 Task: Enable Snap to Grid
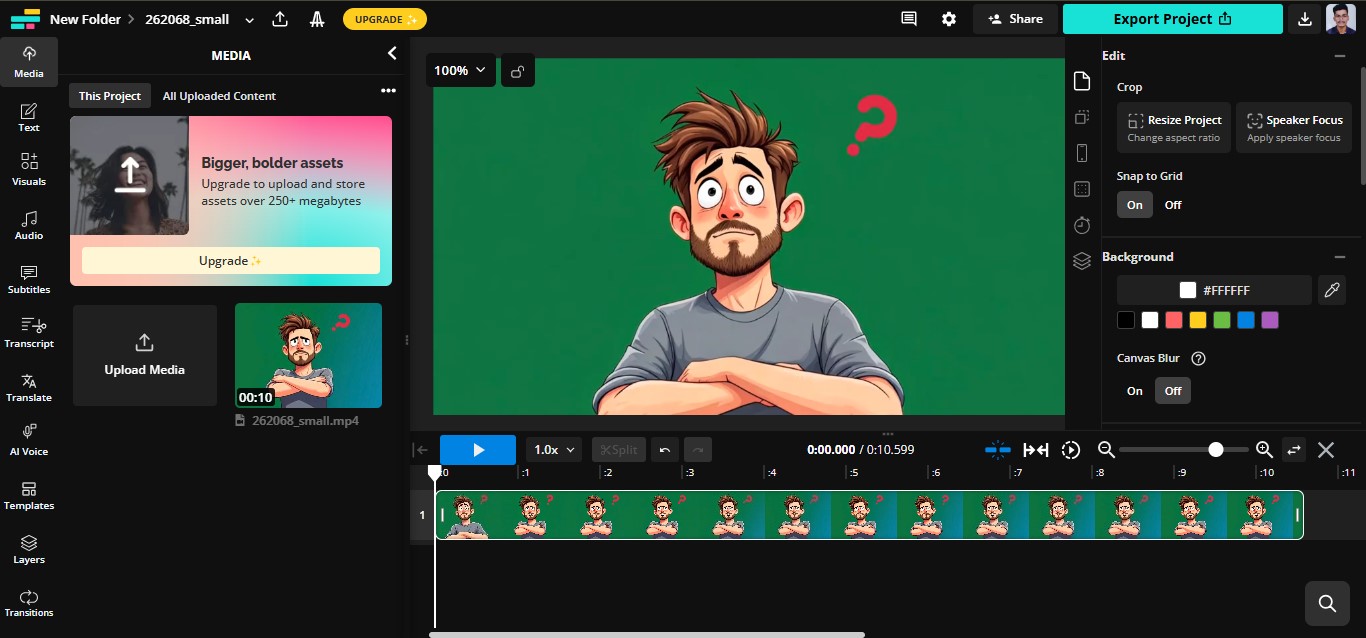1134,204
